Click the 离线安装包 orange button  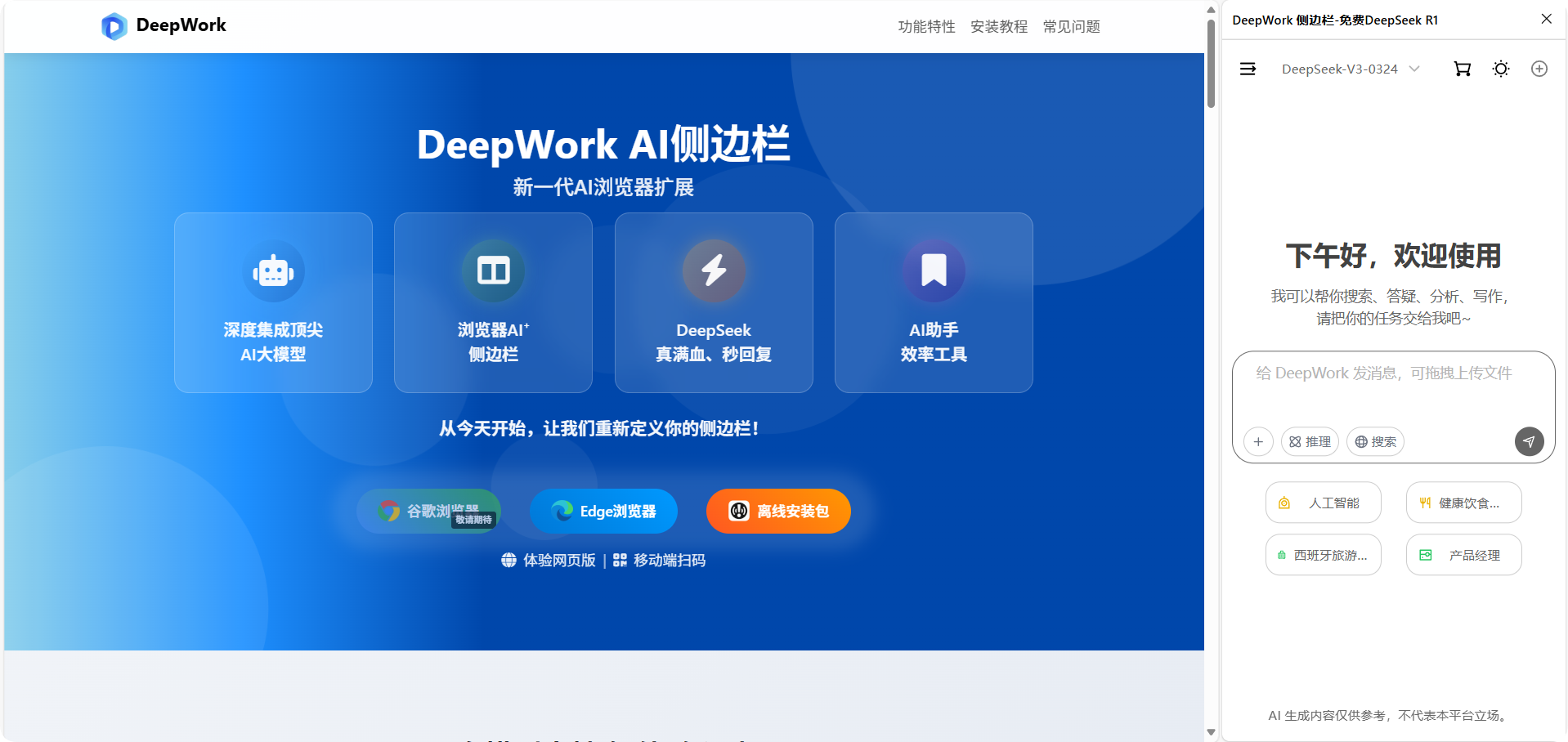(x=778, y=511)
